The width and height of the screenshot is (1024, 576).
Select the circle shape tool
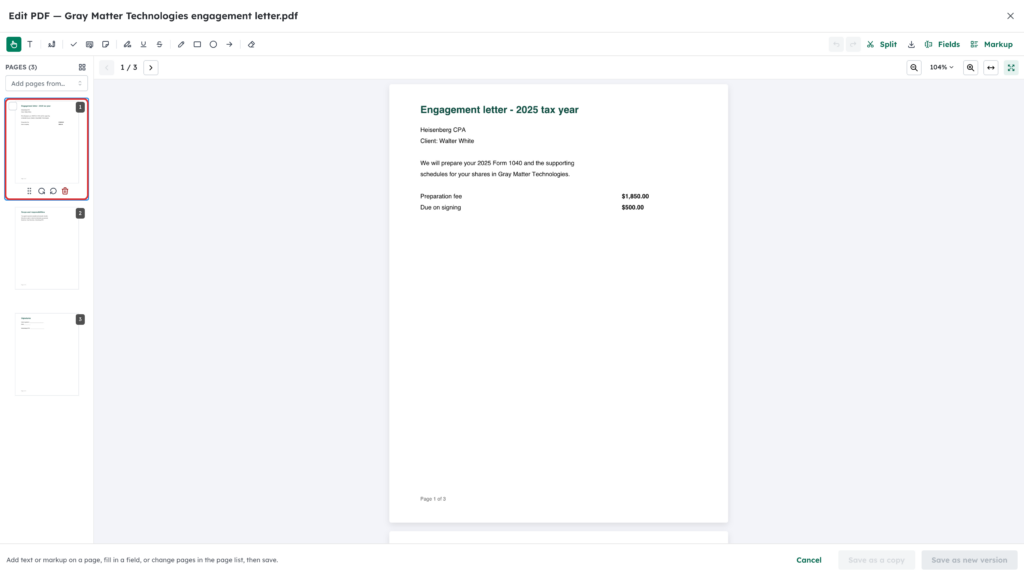[213, 44]
